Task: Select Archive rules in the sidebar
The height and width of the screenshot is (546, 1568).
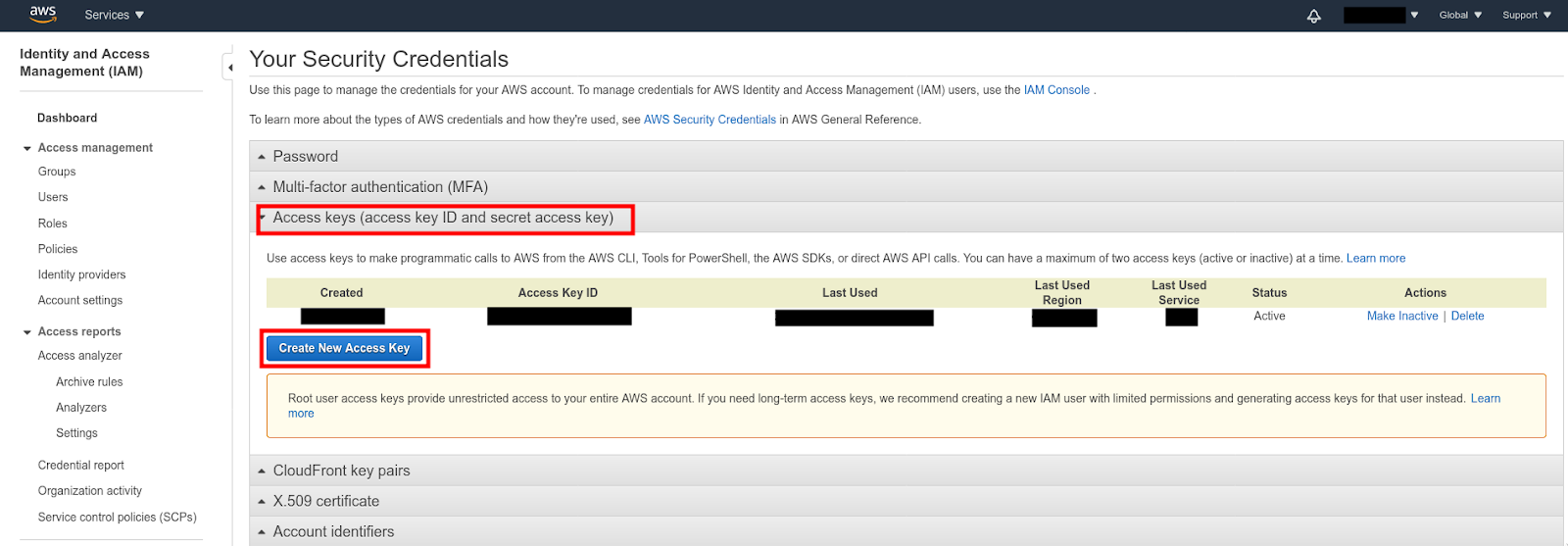Action: 89,382
